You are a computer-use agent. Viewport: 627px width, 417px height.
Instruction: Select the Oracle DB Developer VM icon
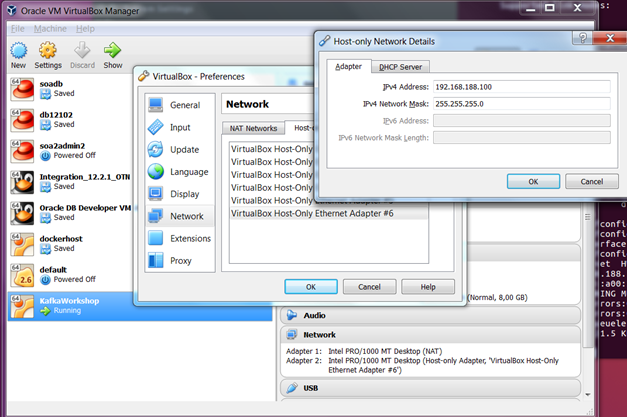pyautogui.click(x=22, y=213)
